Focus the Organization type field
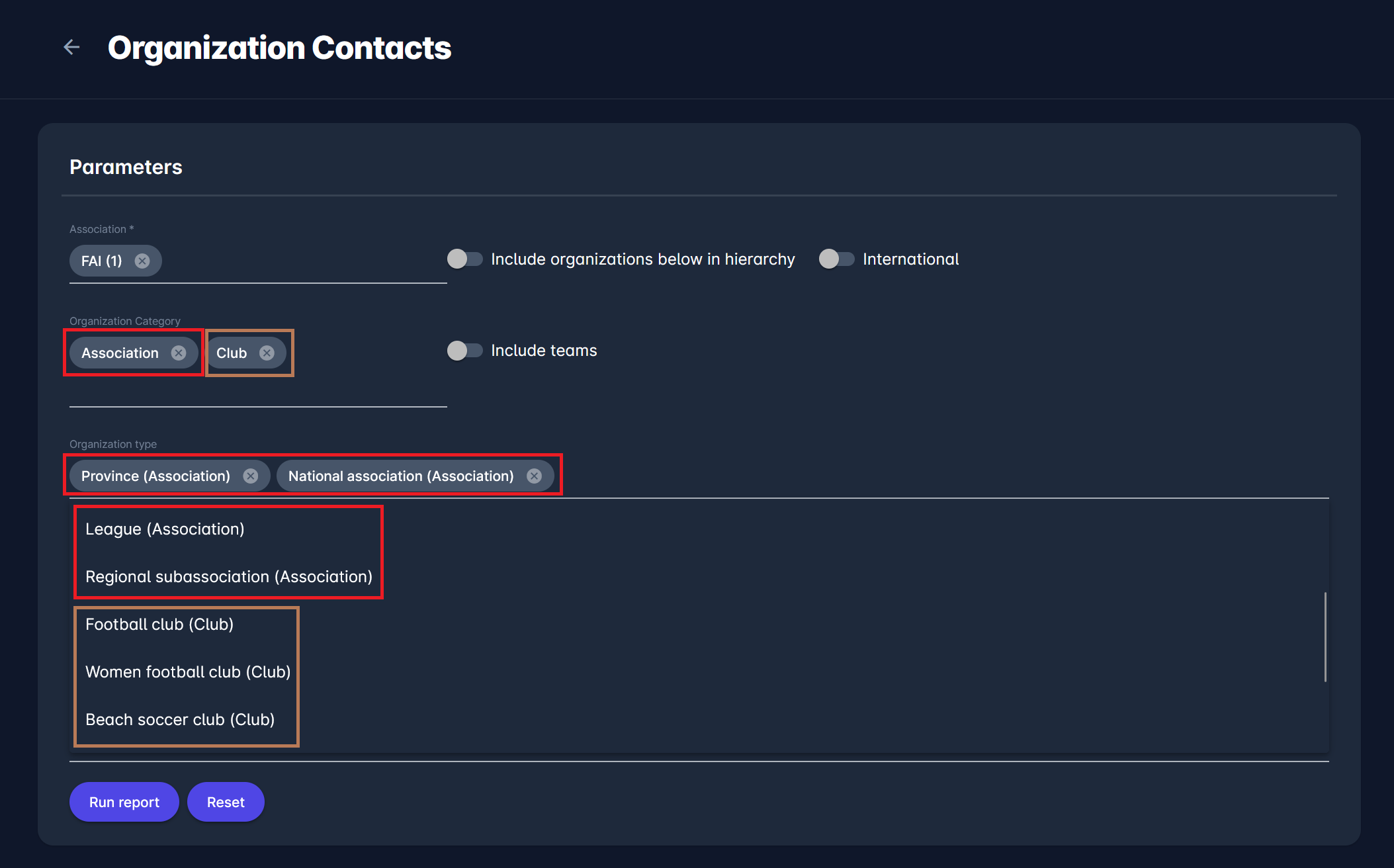The image size is (1394, 868). pyautogui.click(x=926, y=476)
